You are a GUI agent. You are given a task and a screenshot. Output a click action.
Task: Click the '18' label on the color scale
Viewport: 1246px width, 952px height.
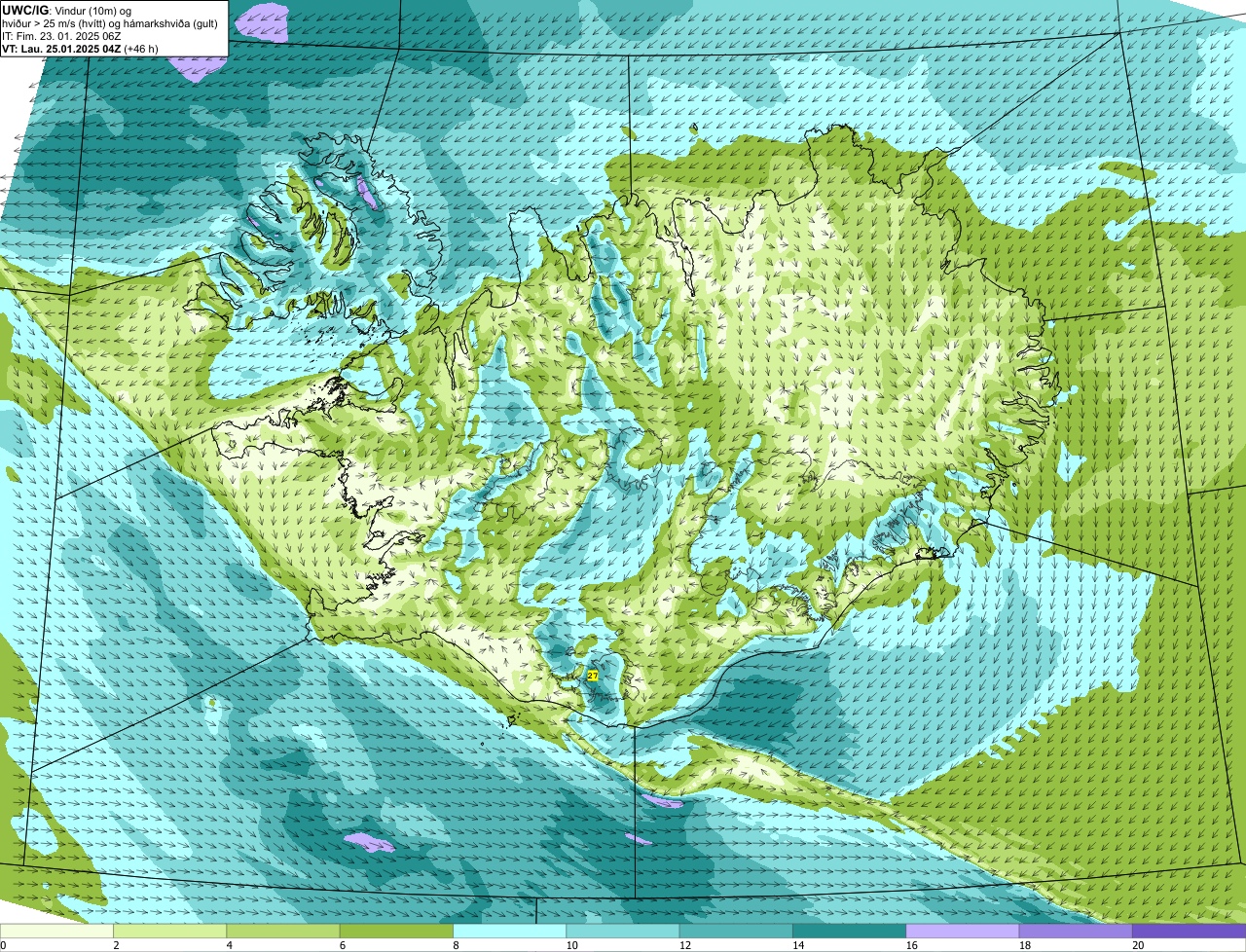(1025, 945)
